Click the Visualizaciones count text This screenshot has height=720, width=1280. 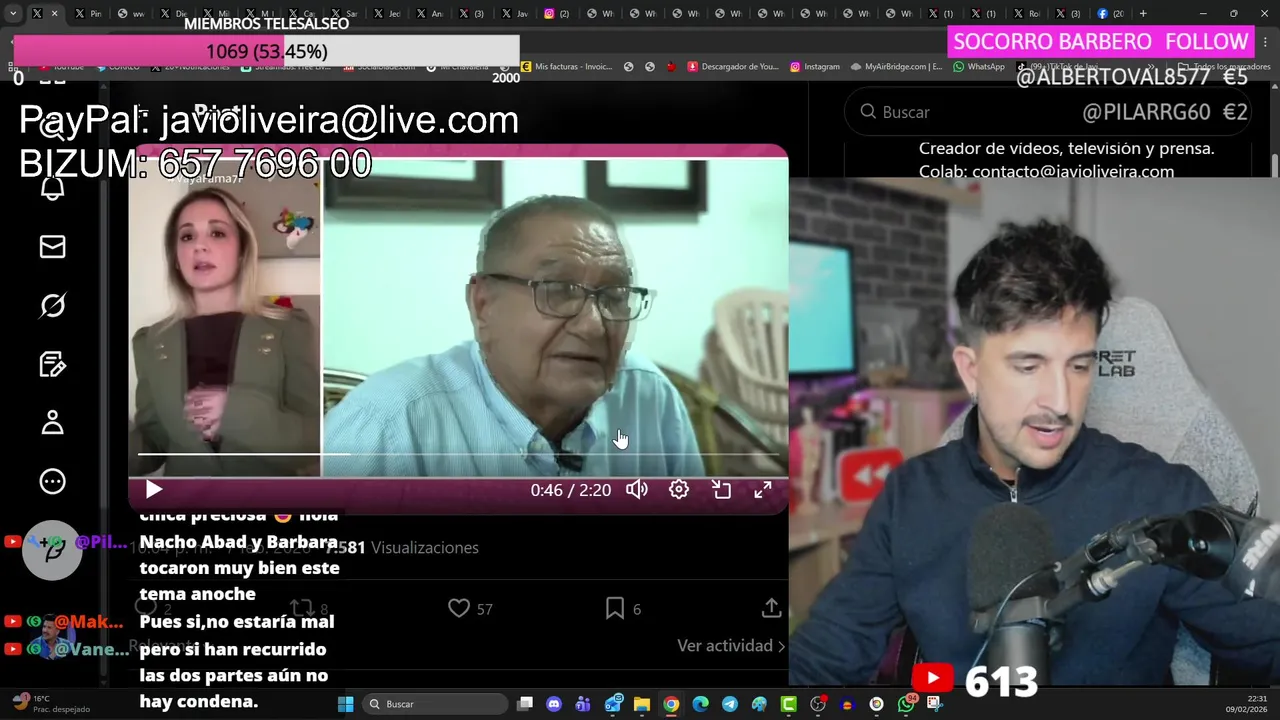424,548
